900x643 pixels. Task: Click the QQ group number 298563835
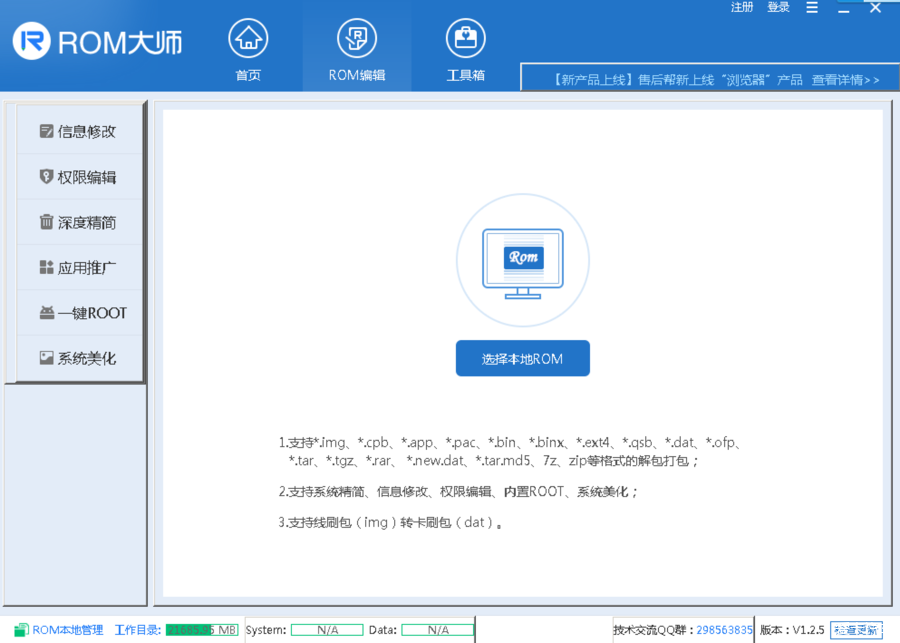[724, 630]
